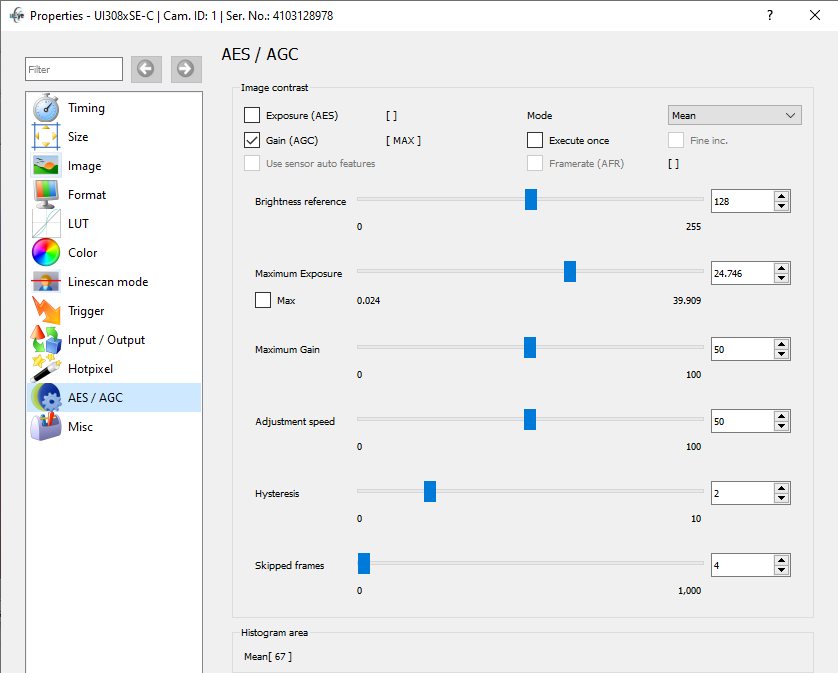The height and width of the screenshot is (673, 838).
Task: Click the app icon in the title bar
Action: coord(17,16)
